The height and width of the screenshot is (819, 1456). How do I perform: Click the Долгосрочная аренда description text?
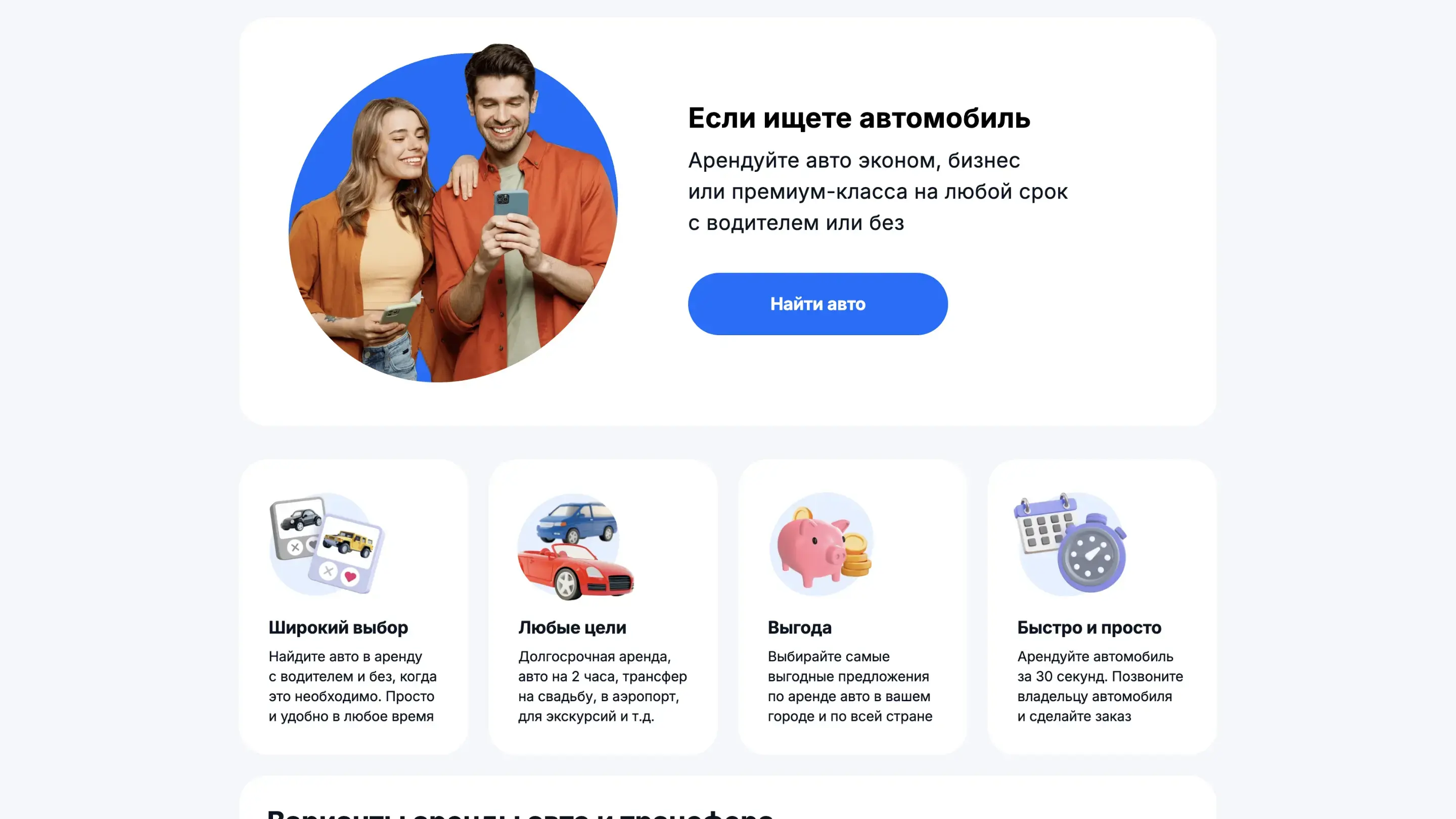tap(603, 686)
